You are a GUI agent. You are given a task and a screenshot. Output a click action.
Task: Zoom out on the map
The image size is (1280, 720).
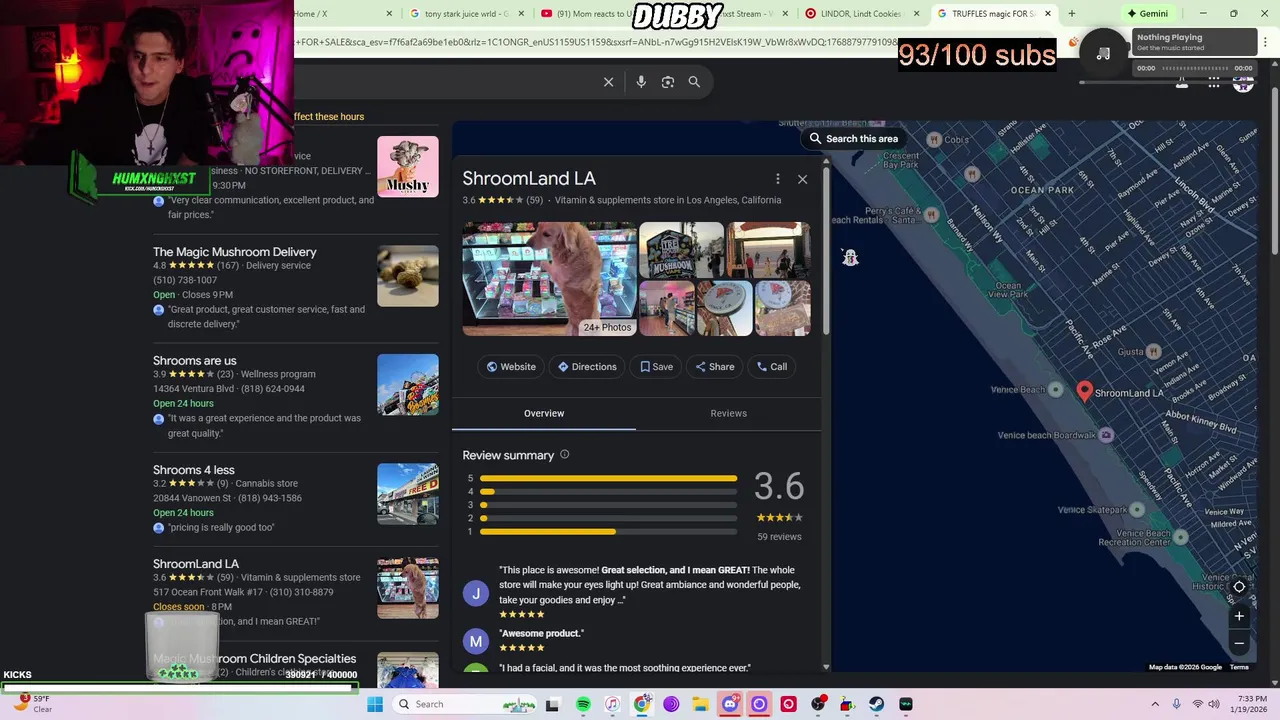click(1239, 642)
